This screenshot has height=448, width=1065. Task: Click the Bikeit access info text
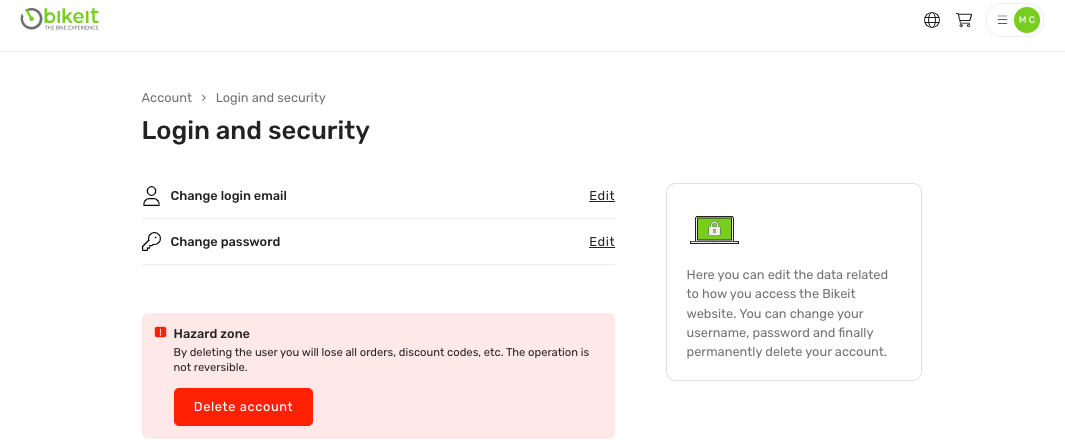tap(787, 313)
